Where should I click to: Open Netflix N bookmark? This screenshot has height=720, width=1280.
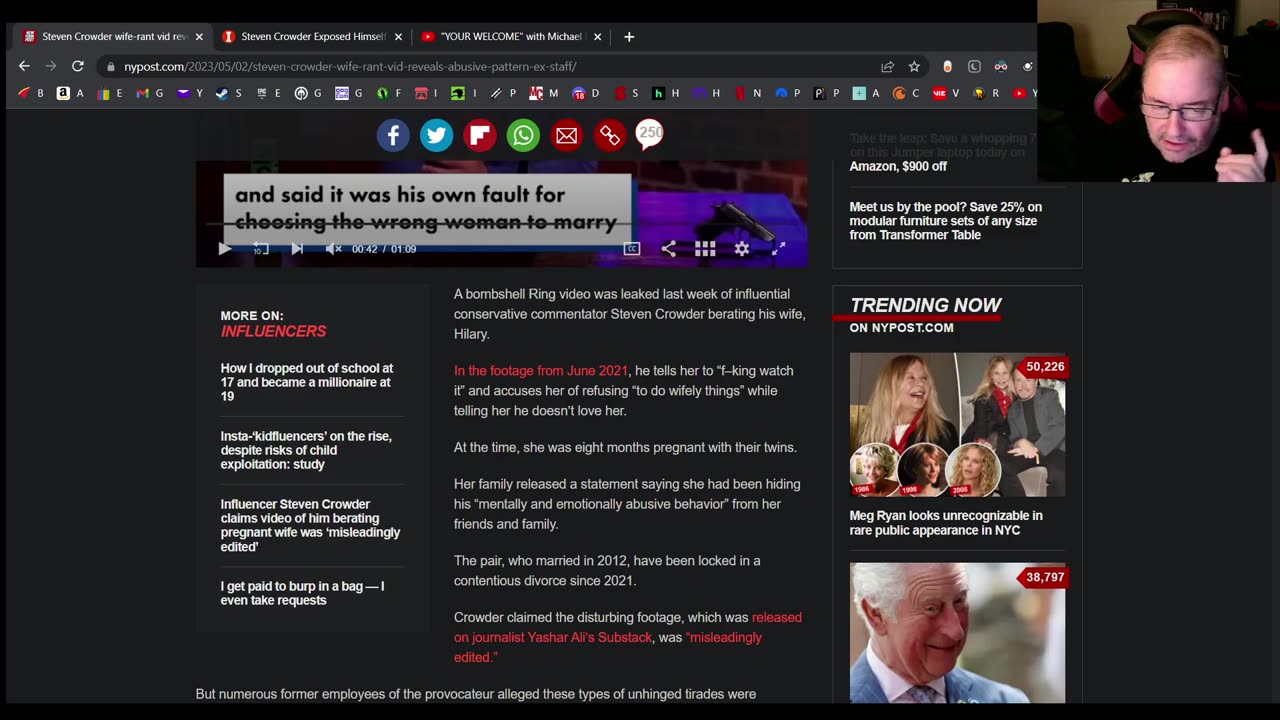coord(747,93)
